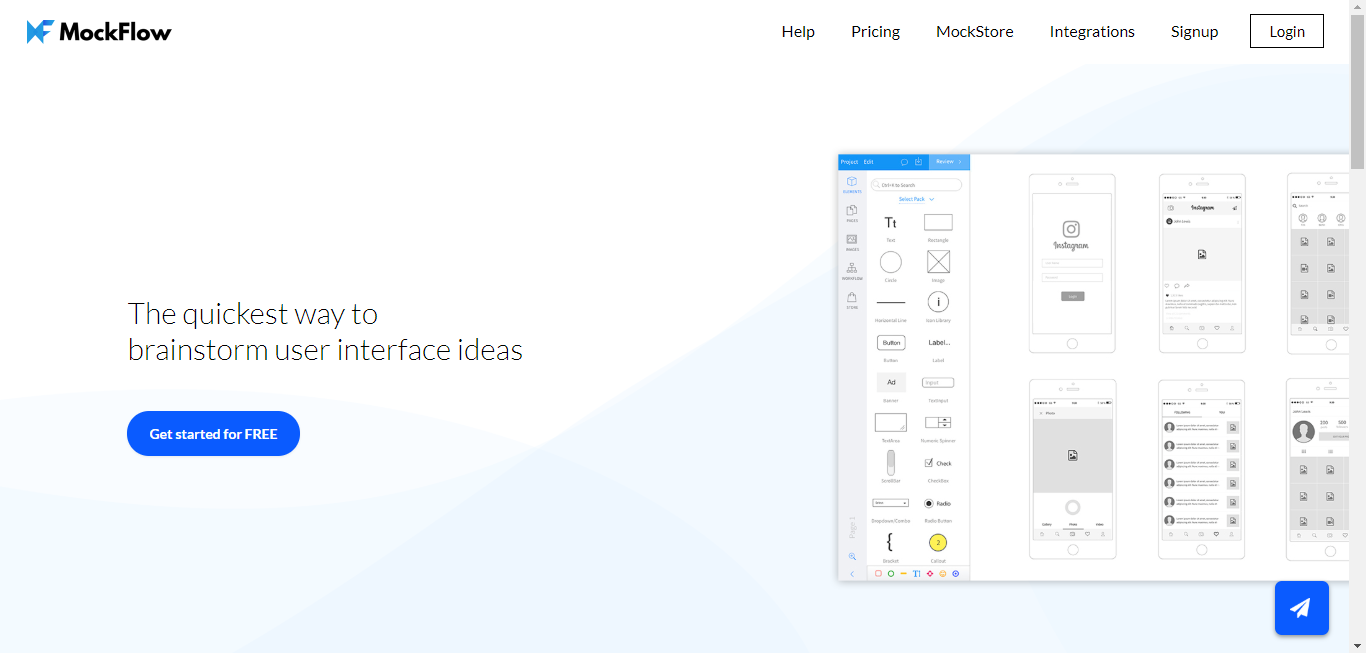The height and width of the screenshot is (656, 1366).
Task: Click the MockFlow logo
Action: tap(99, 32)
